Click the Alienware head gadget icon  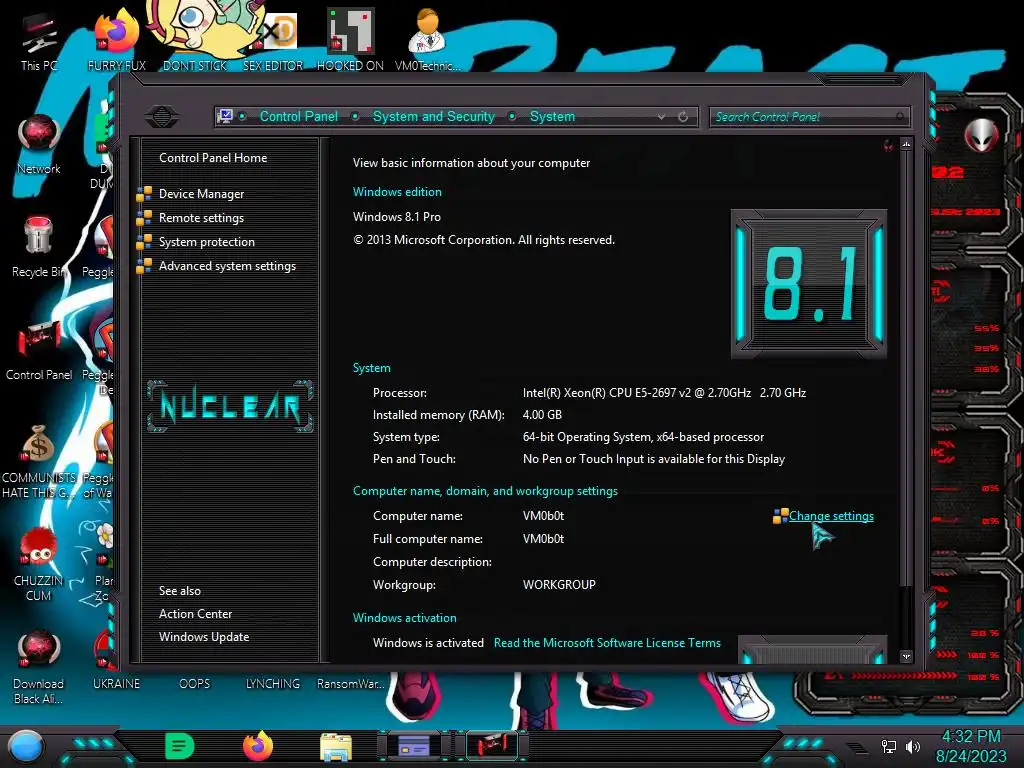click(982, 135)
